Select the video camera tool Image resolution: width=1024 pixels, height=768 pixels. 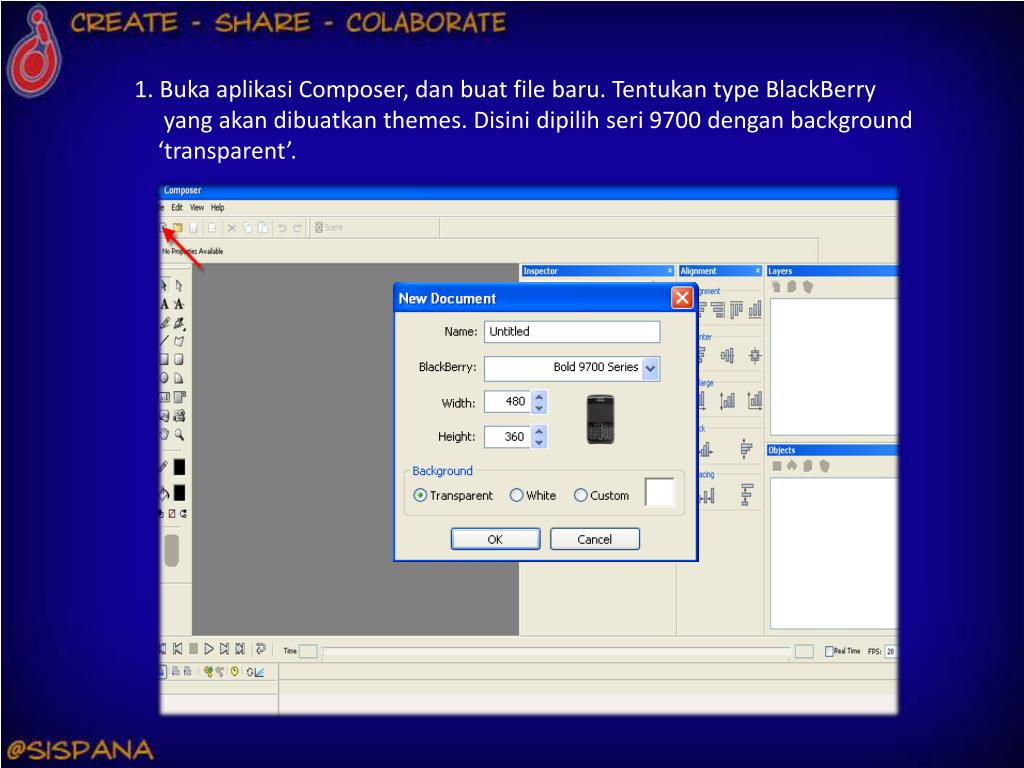point(179,415)
